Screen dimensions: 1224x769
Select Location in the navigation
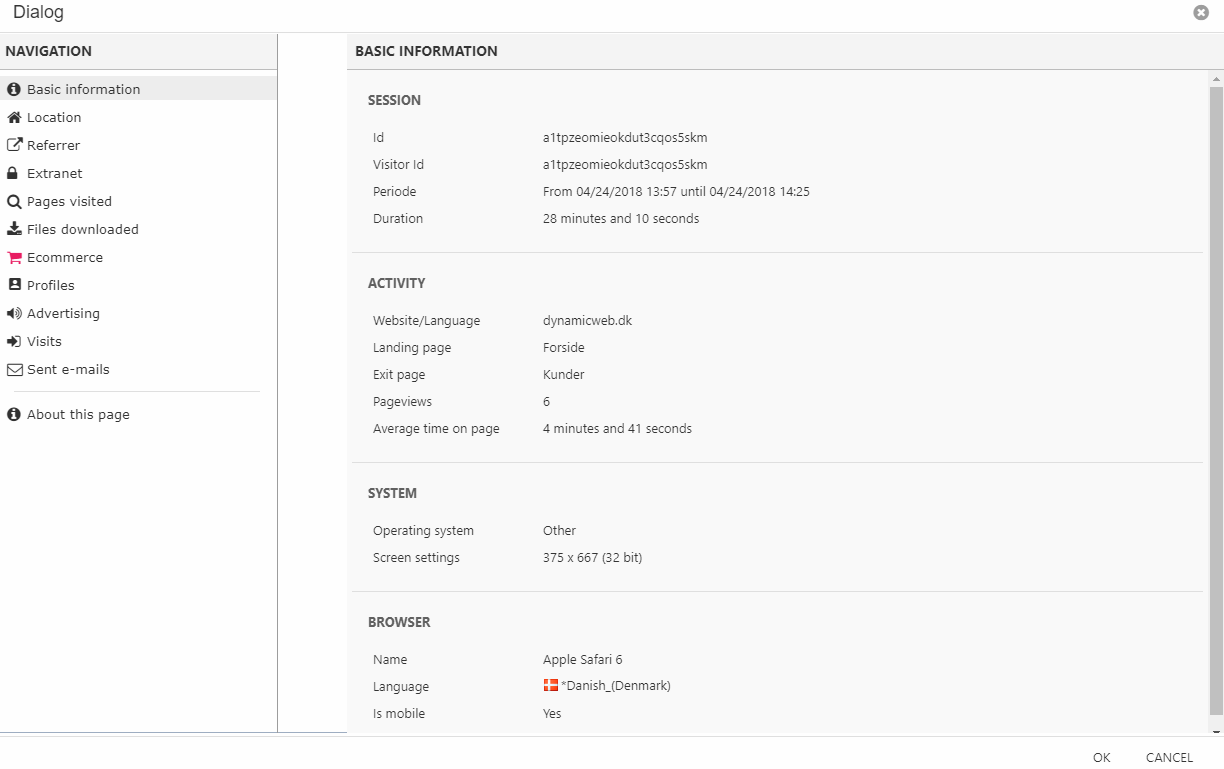pyautogui.click(x=54, y=117)
